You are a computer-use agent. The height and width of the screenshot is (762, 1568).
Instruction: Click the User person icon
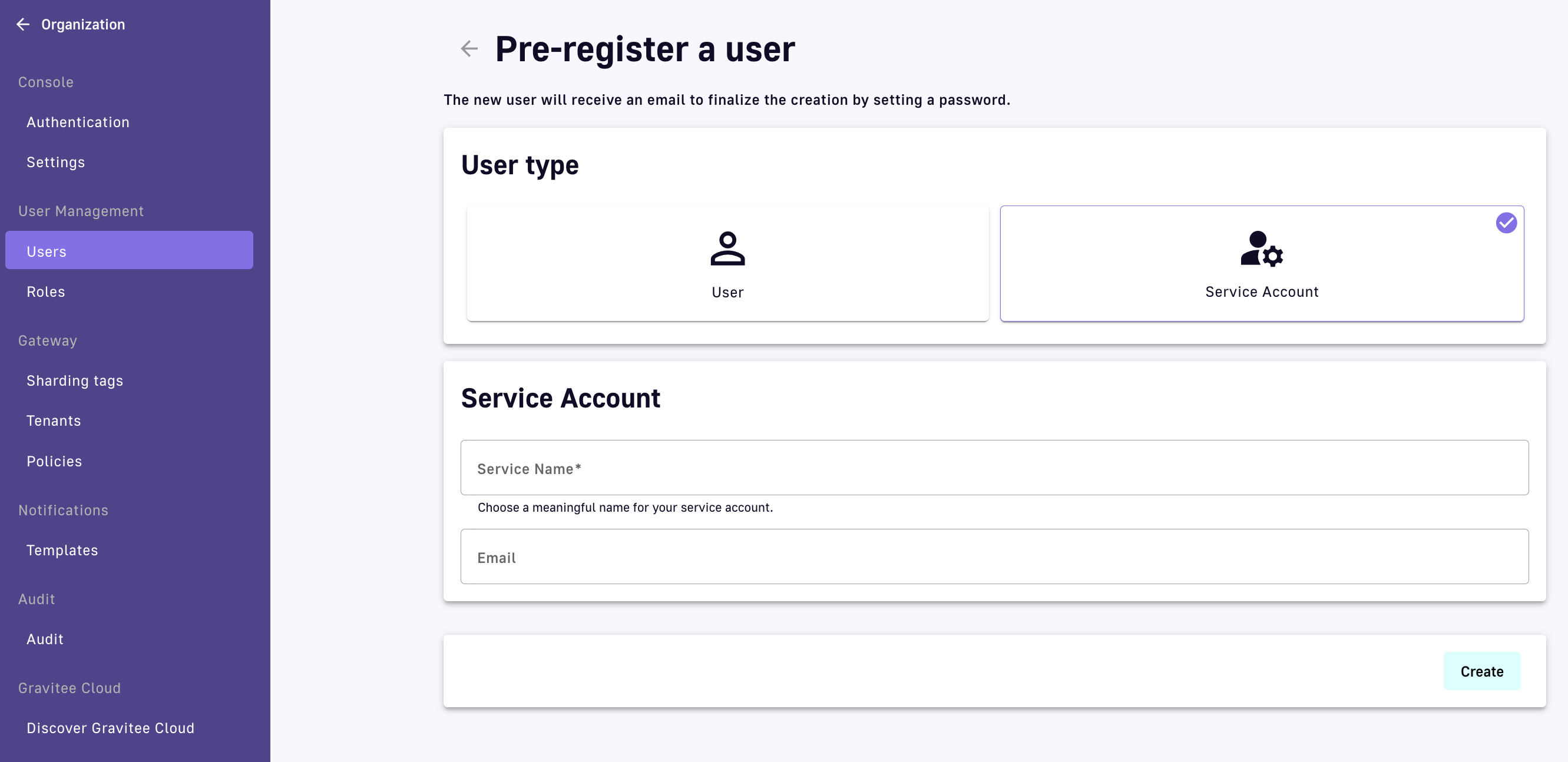(727, 249)
